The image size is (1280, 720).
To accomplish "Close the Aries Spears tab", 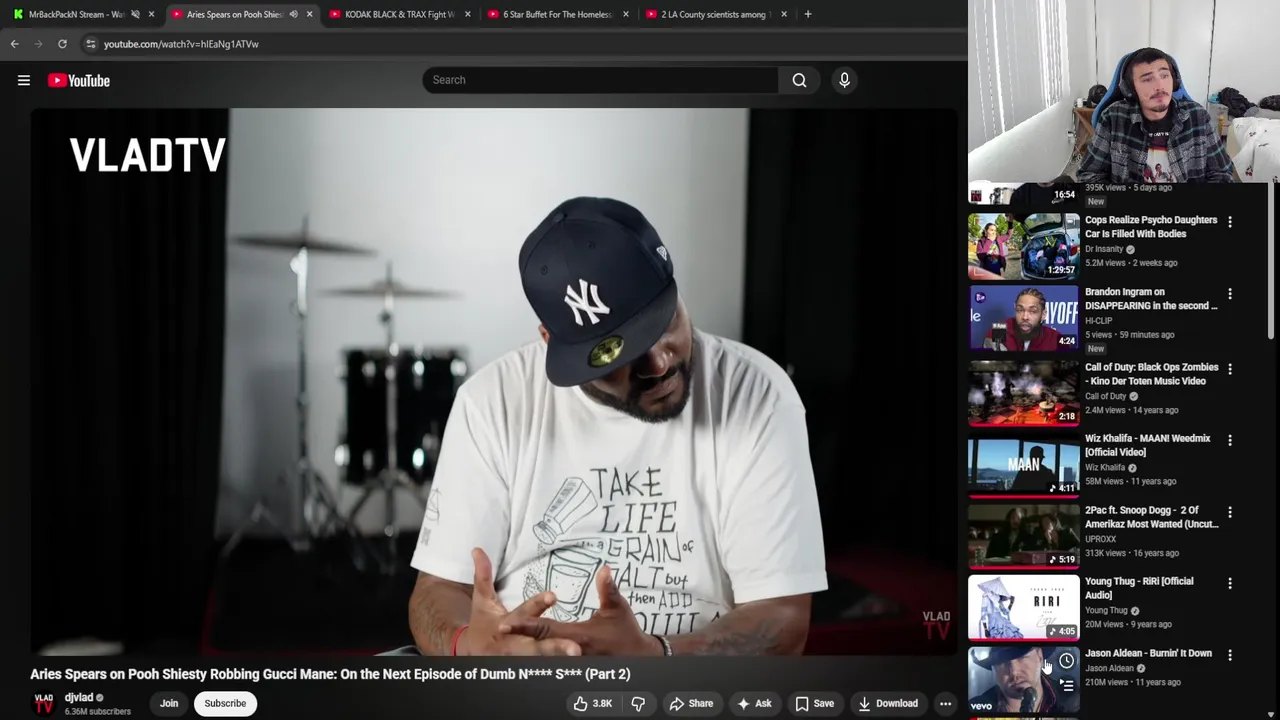I will coord(309,14).
